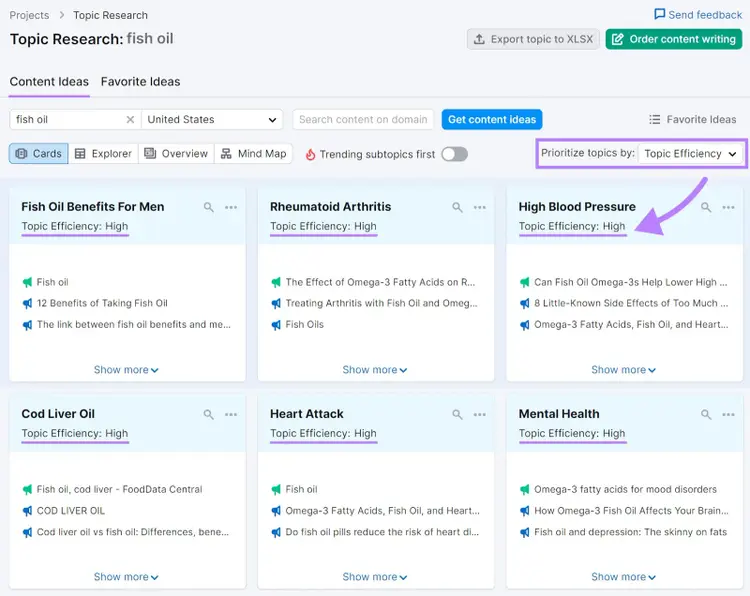The height and width of the screenshot is (596, 750).
Task: Click Order content writing button
Action: [673, 39]
